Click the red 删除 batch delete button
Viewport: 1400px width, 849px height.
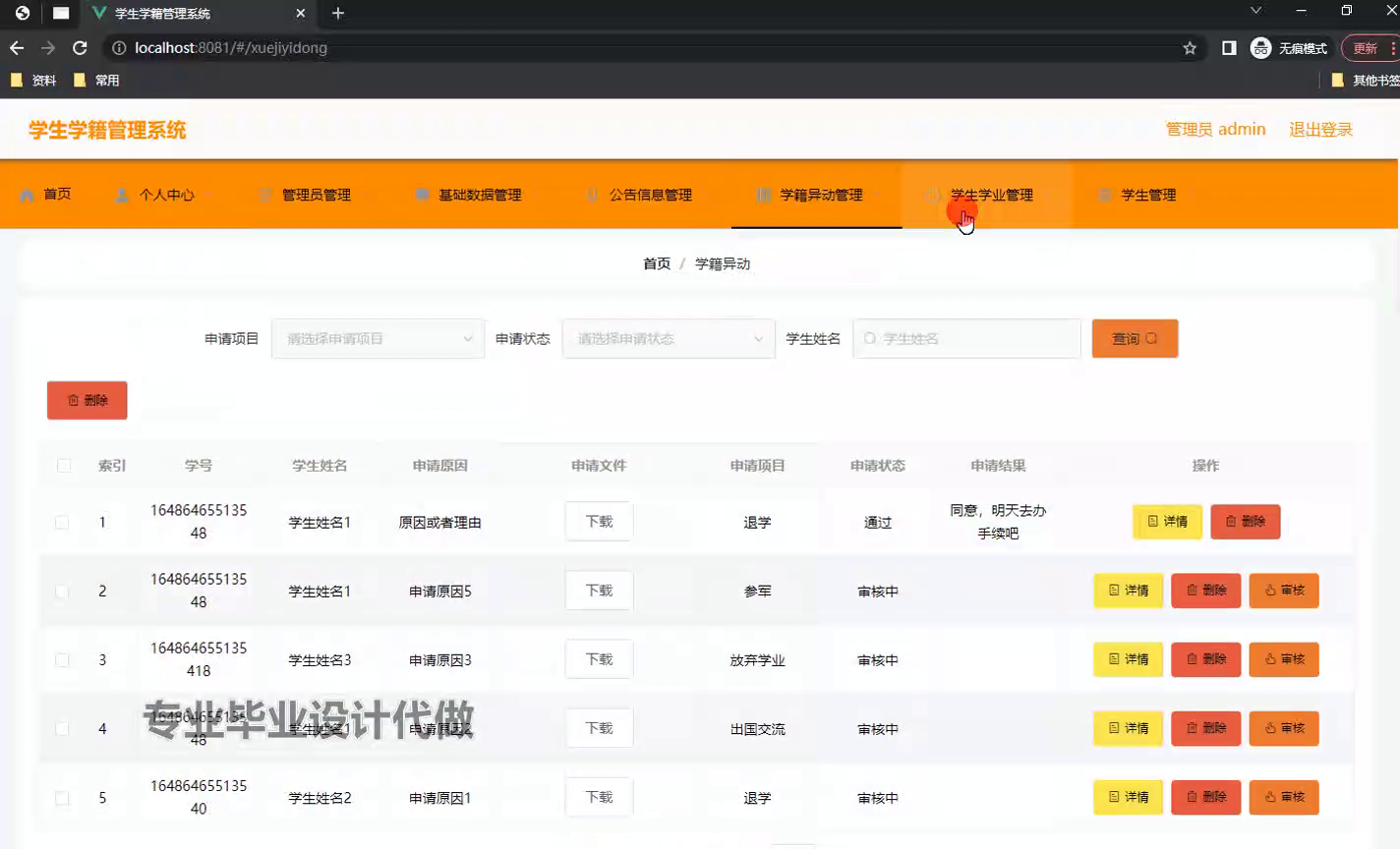click(x=87, y=400)
